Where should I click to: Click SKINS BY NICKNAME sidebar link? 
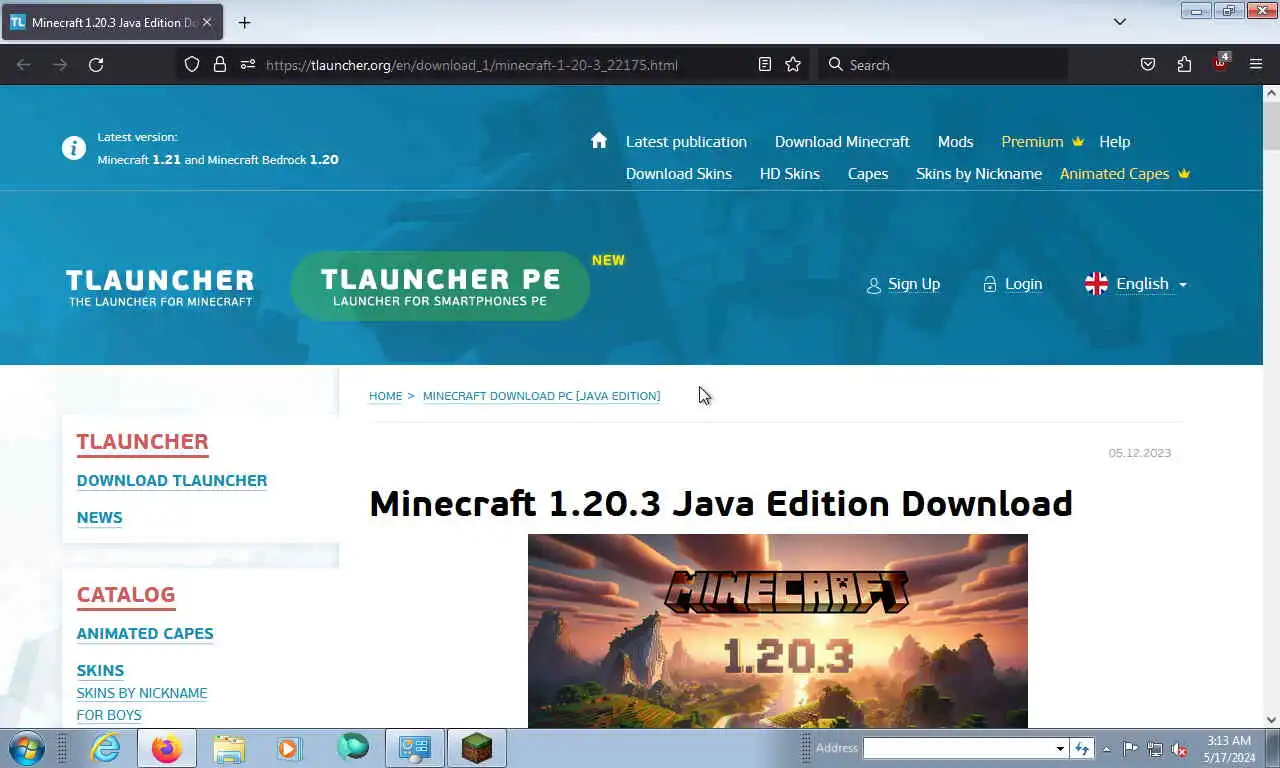(x=142, y=693)
